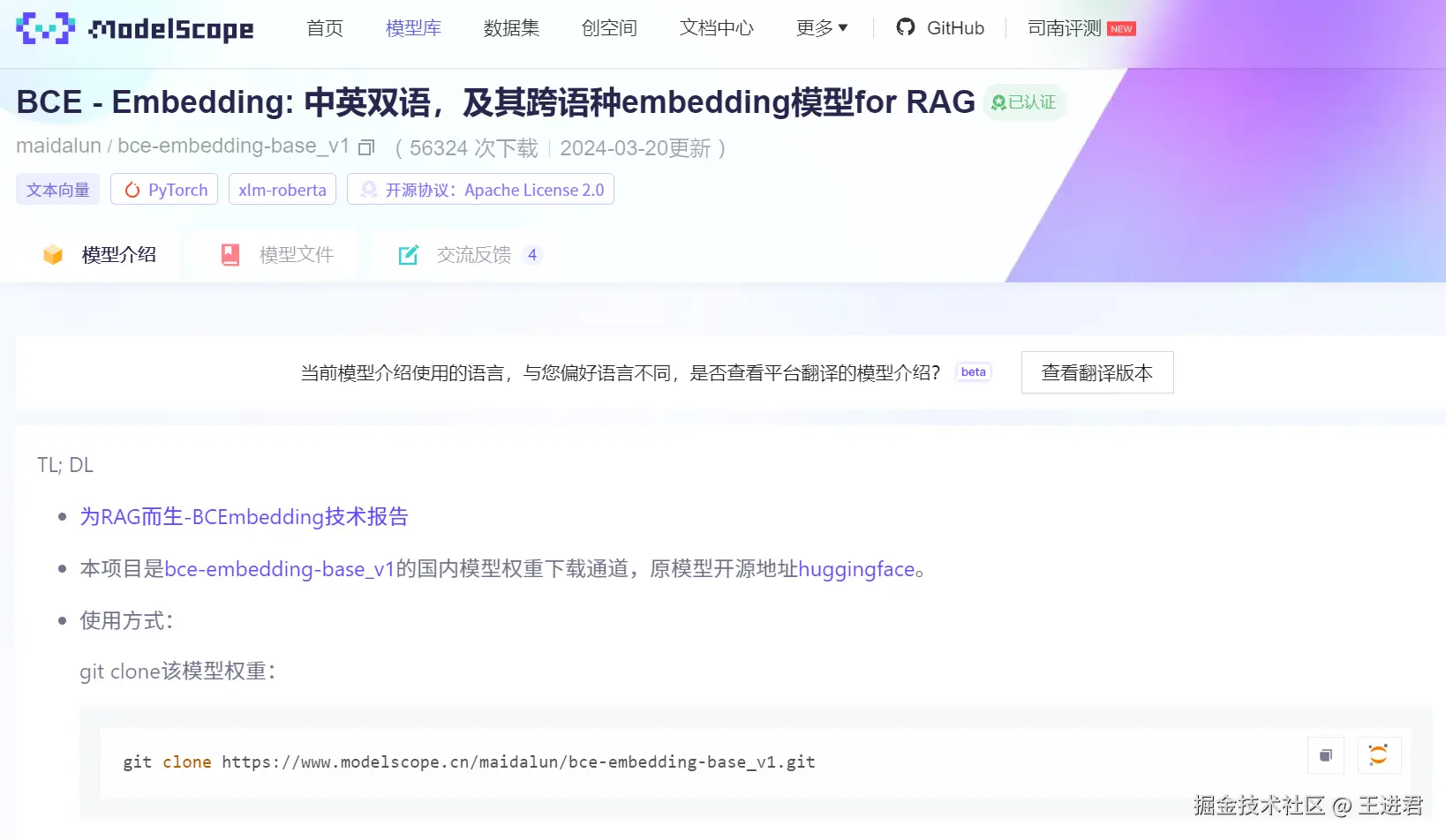
Task: Open 文档中心 in the navigation
Action: (x=717, y=28)
